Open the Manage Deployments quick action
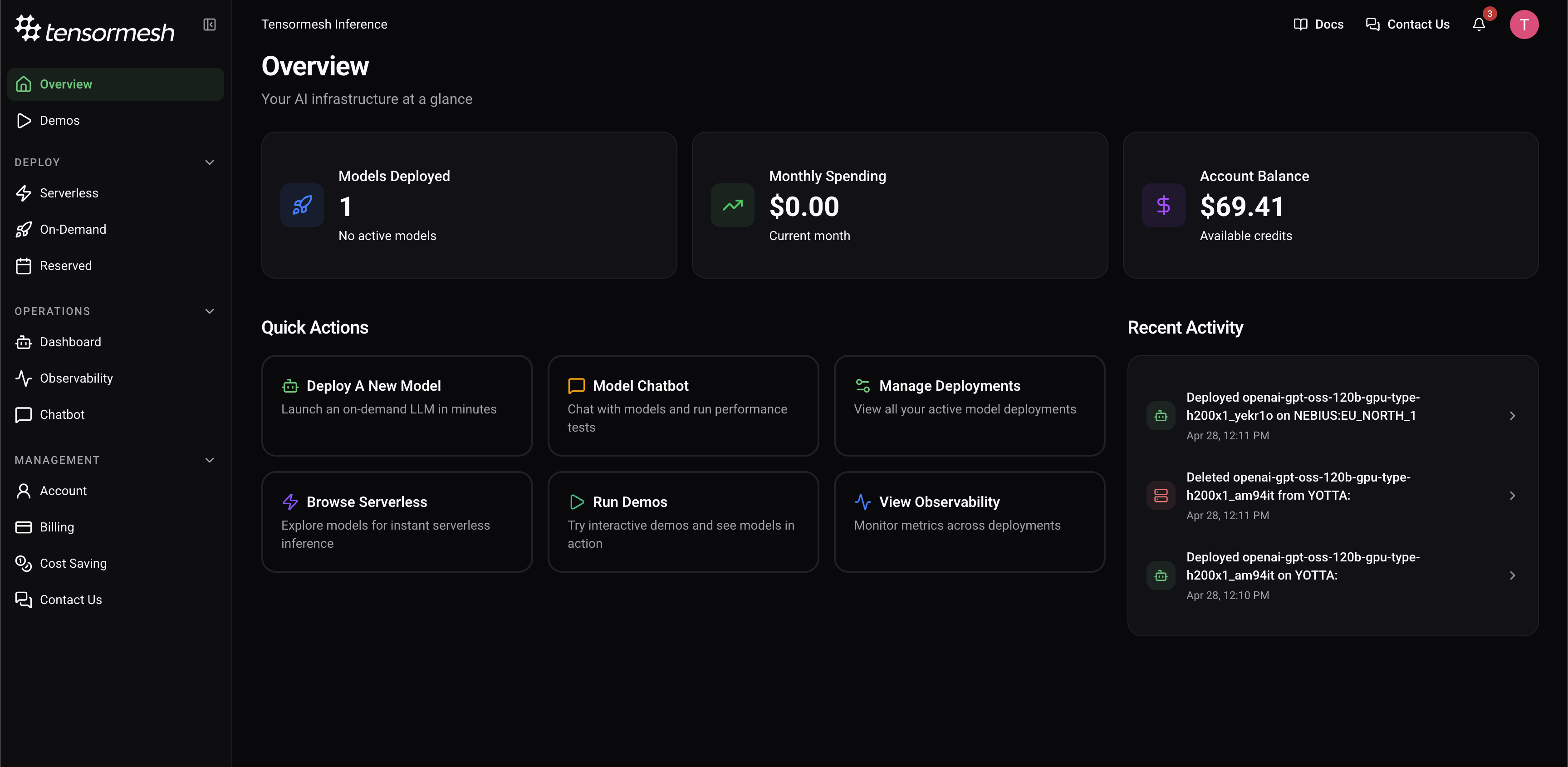Image resolution: width=1568 pixels, height=767 pixels. pos(970,405)
